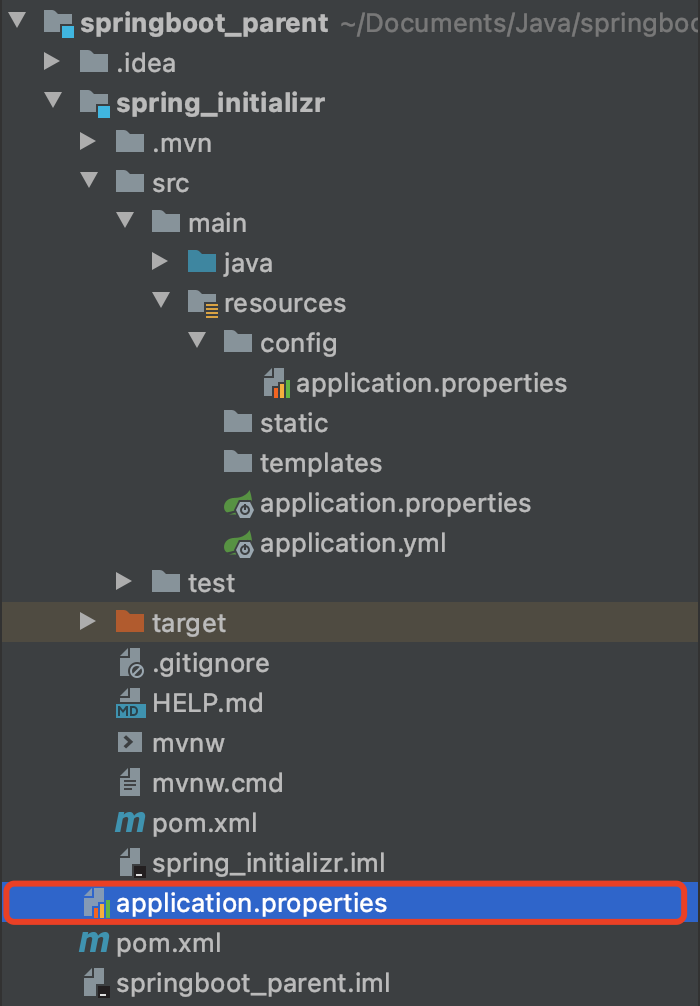Select the .mvn folder label
Image resolution: width=700 pixels, height=1006 pixels.
182,143
